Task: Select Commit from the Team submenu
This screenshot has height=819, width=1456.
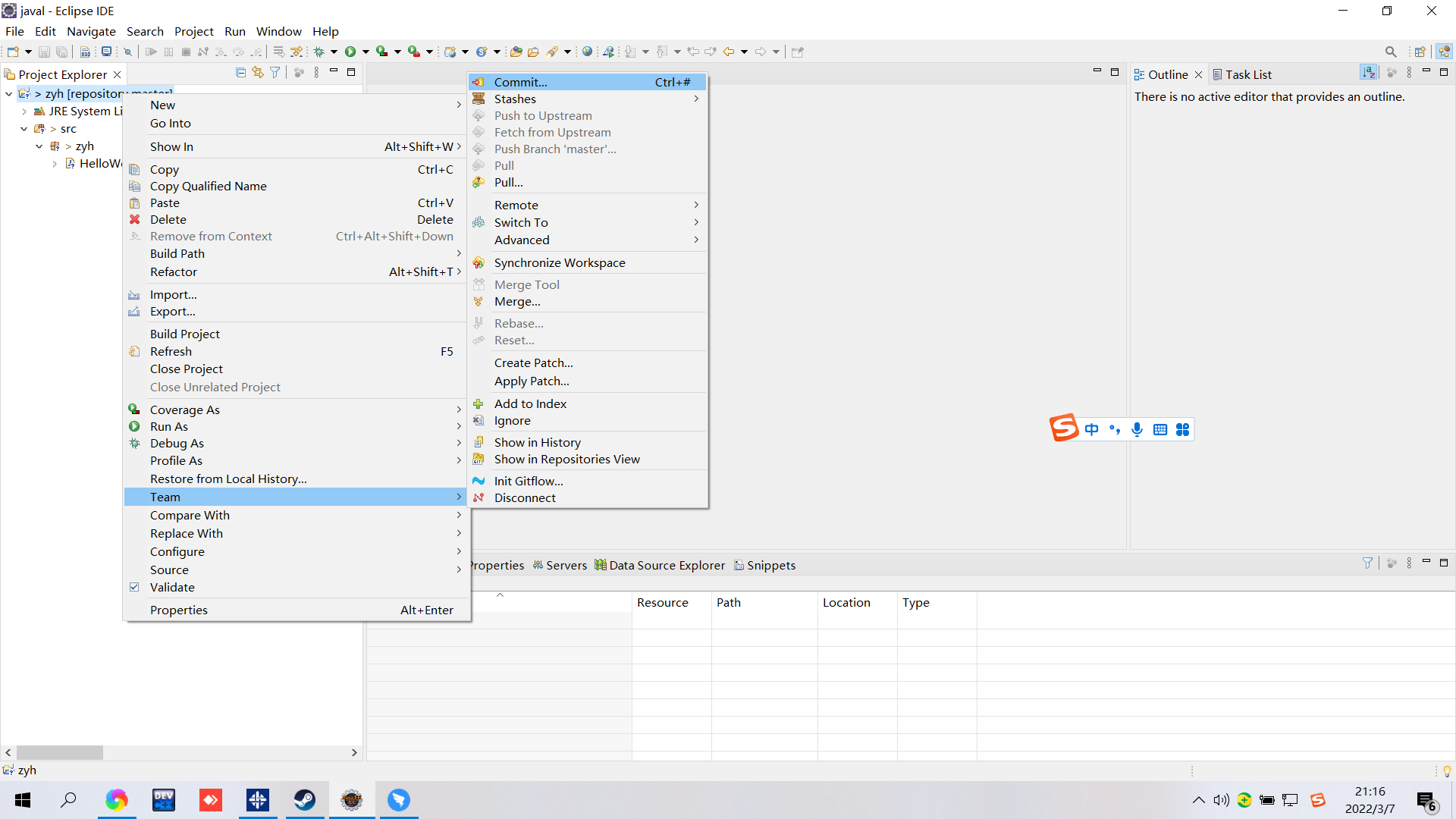Action: click(x=520, y=82)
